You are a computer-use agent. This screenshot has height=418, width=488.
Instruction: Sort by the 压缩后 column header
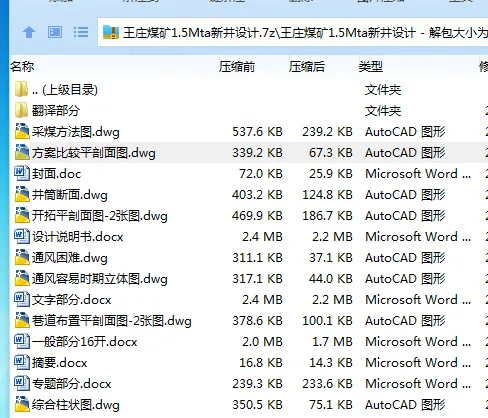pos(307,67)
